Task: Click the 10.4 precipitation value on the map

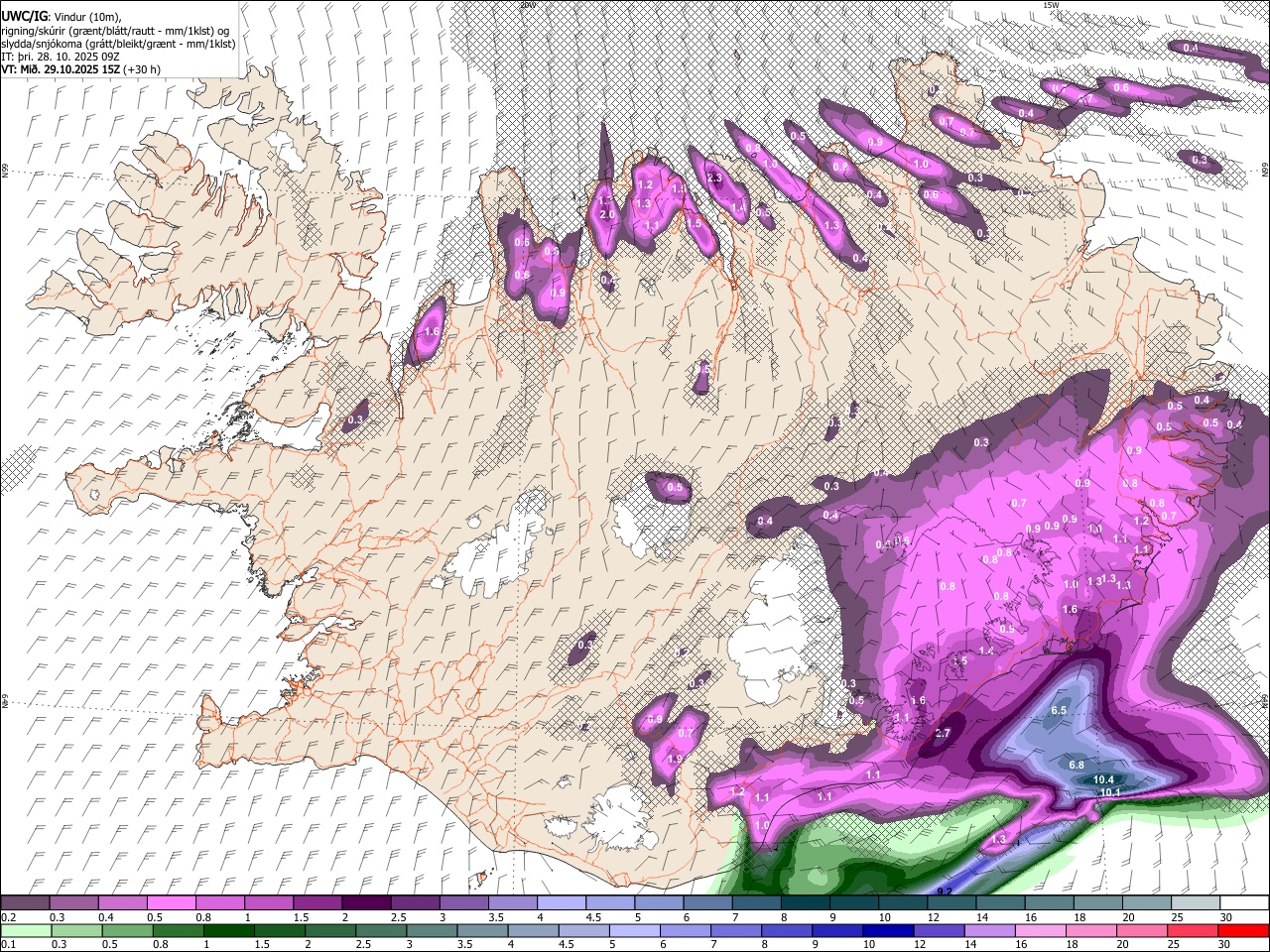Action: [1104, 779]
